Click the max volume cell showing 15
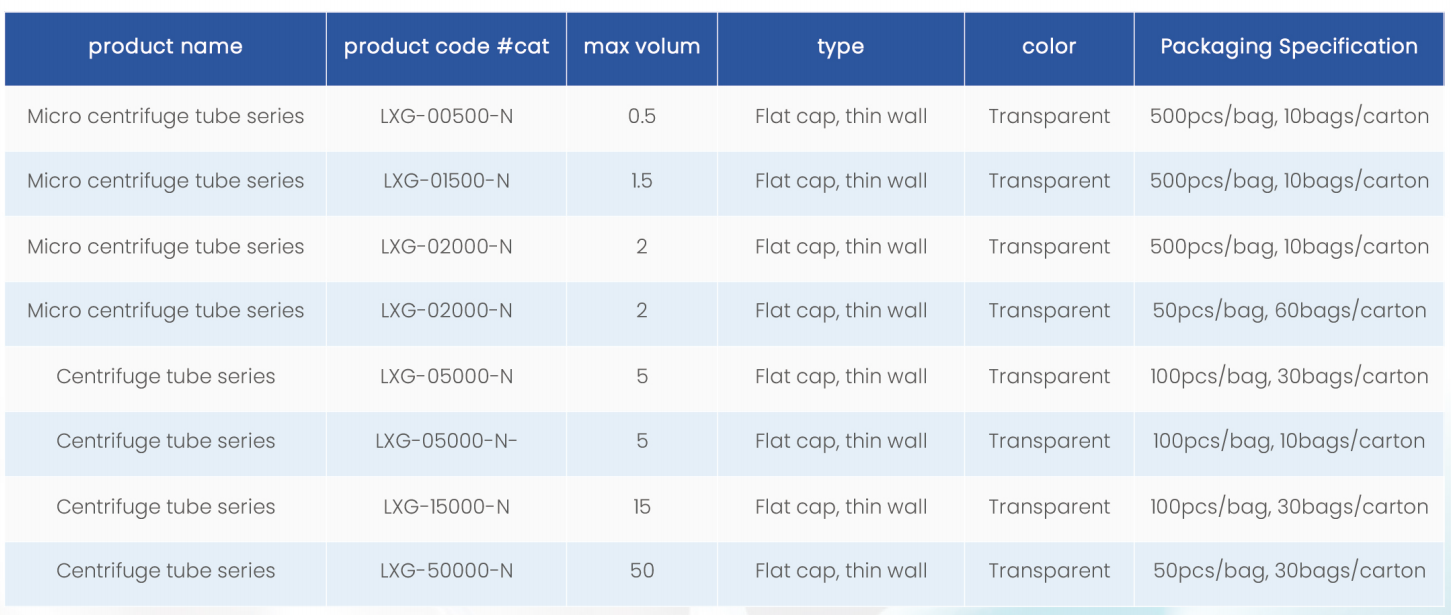 pyautogui.click(x=642, y=507)
